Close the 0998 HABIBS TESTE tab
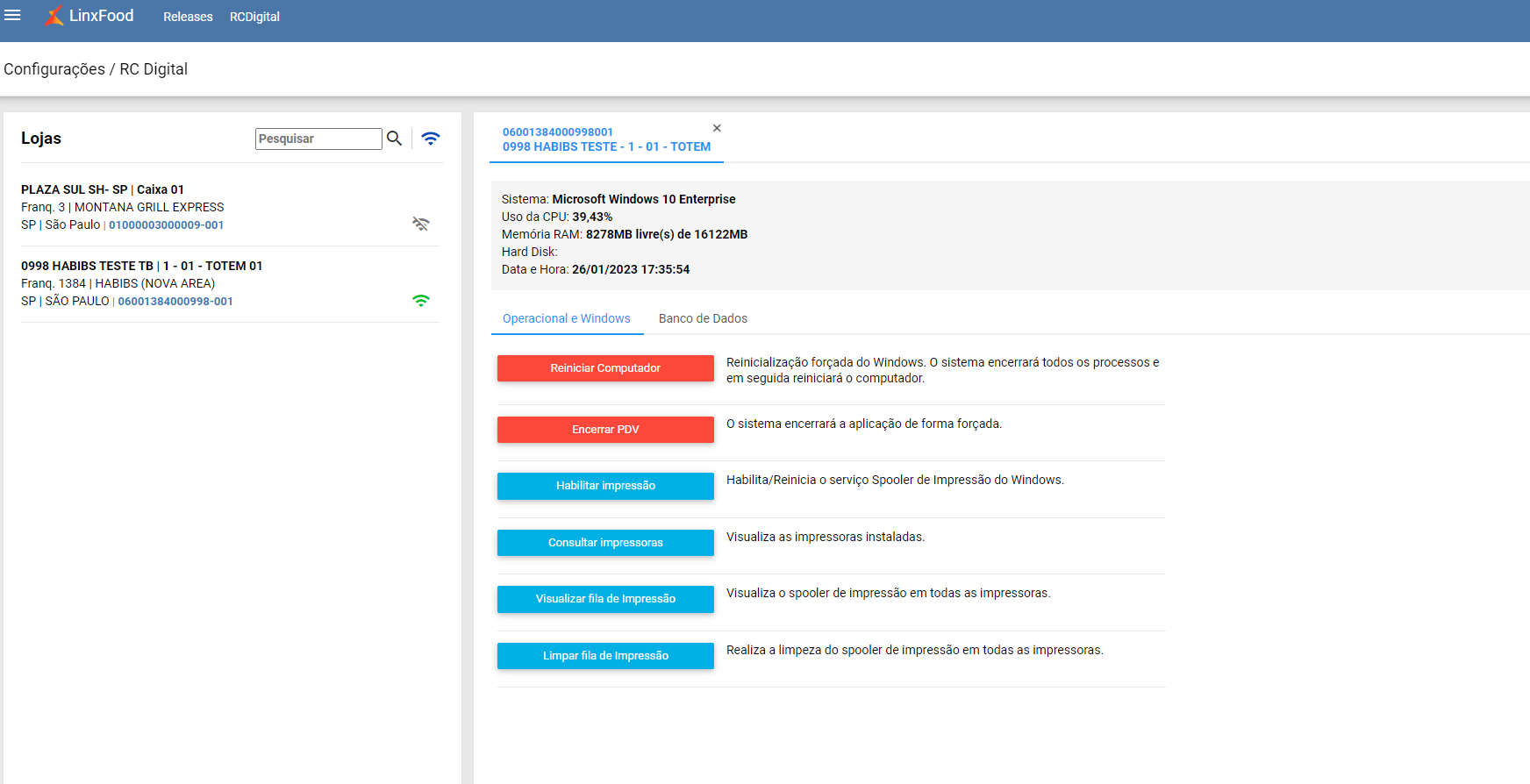The height and width of the screenshot is (784, 1530). click(717, 128)
